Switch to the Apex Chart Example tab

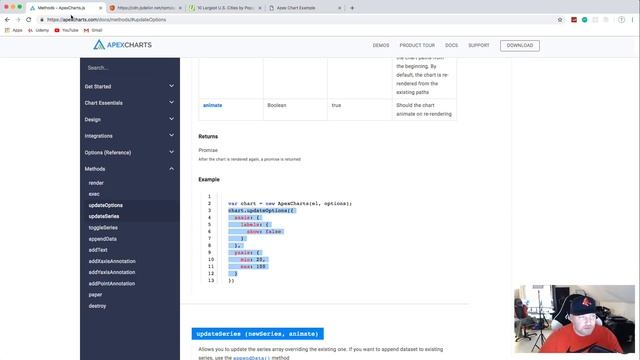(304, 8)
